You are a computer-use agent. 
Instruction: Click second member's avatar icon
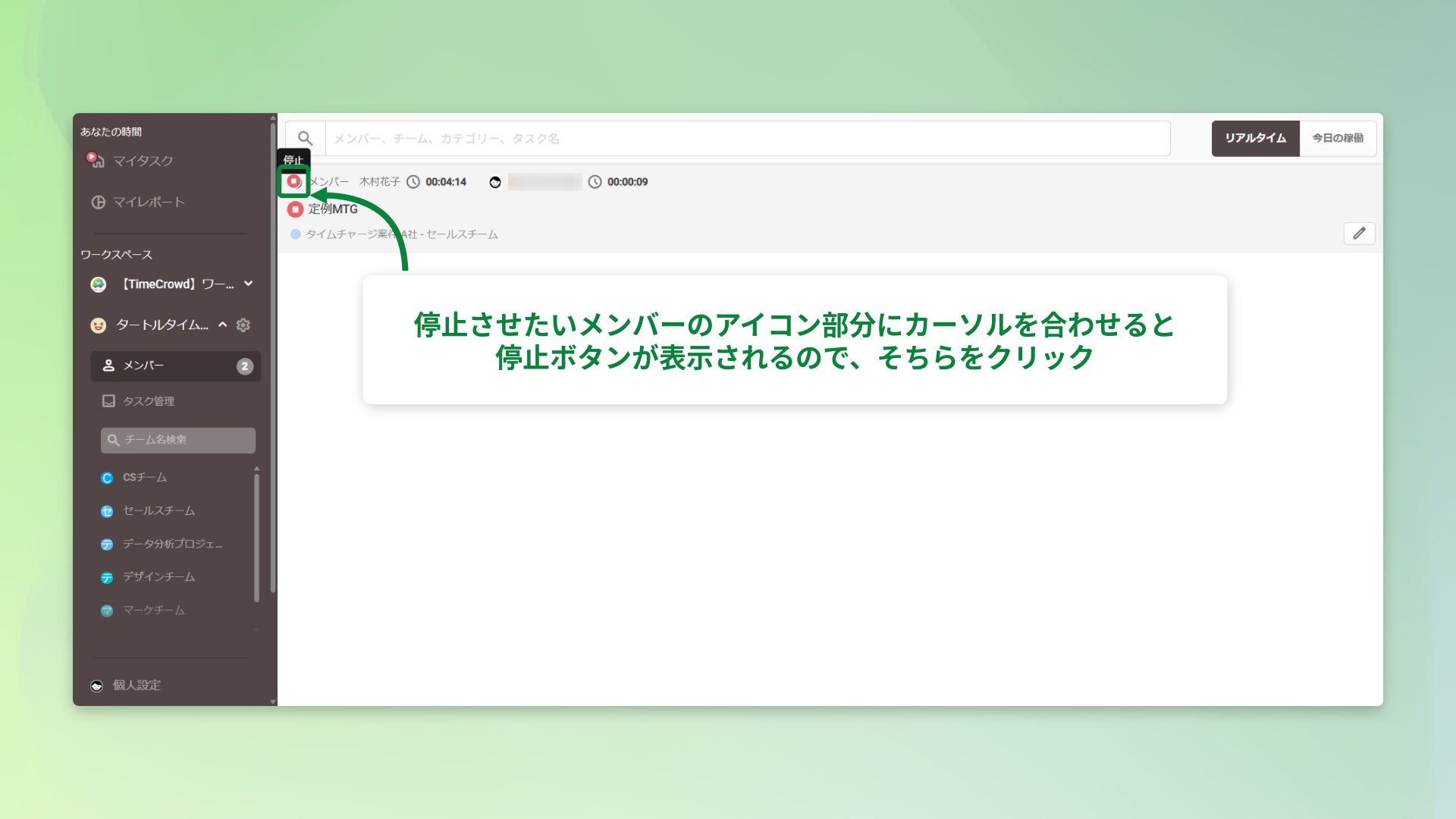point(495,182)
